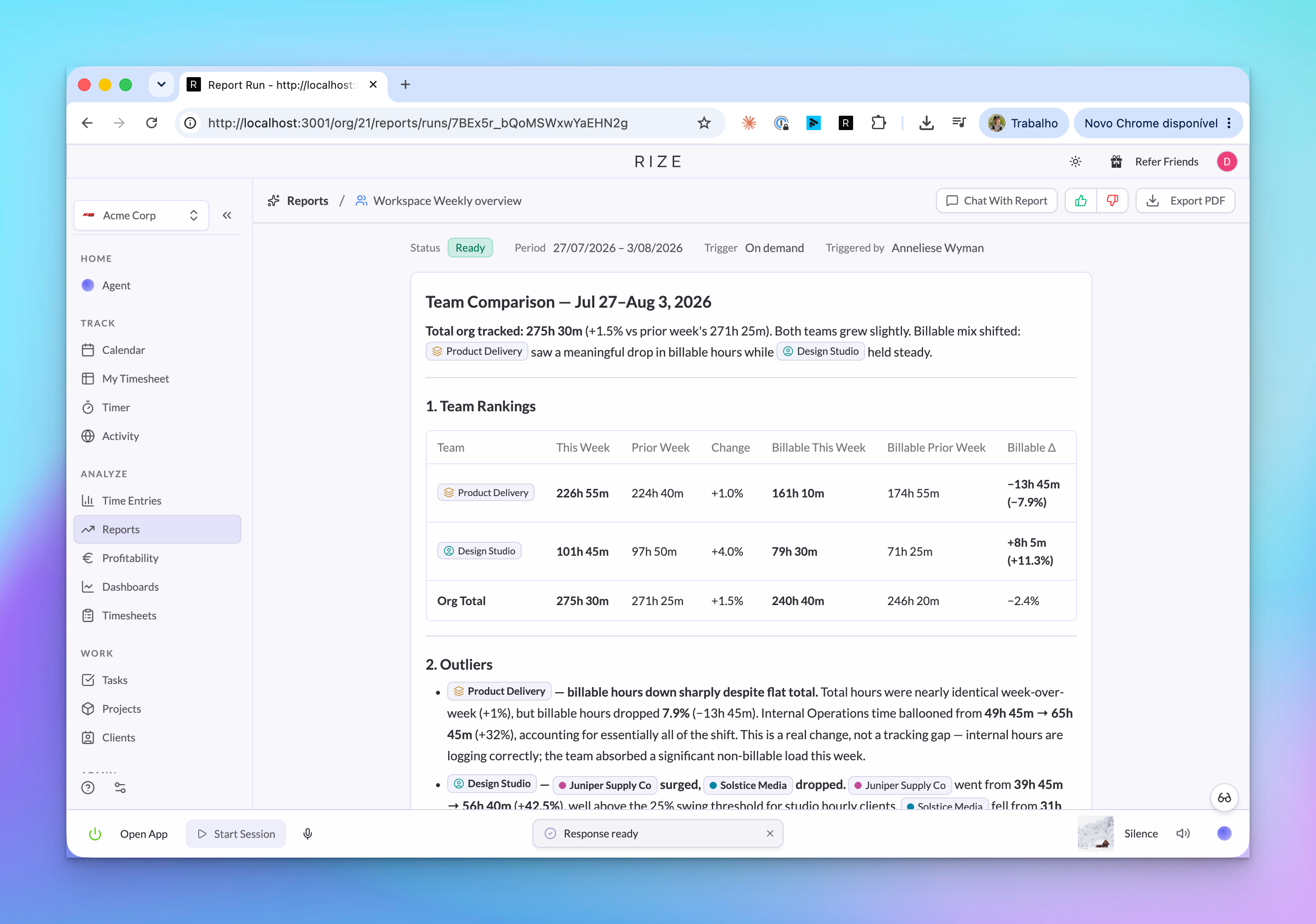Click the address bar URL
This screenshot has width=1316, height=924.
pos(418,123)
